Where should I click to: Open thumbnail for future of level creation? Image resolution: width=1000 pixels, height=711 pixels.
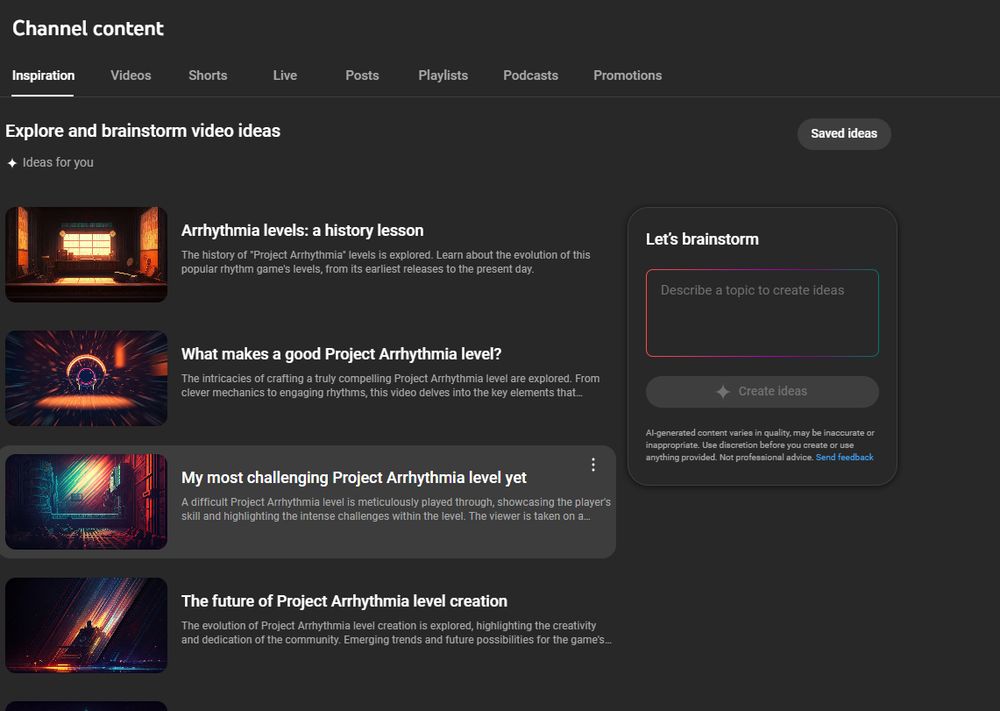86,625
